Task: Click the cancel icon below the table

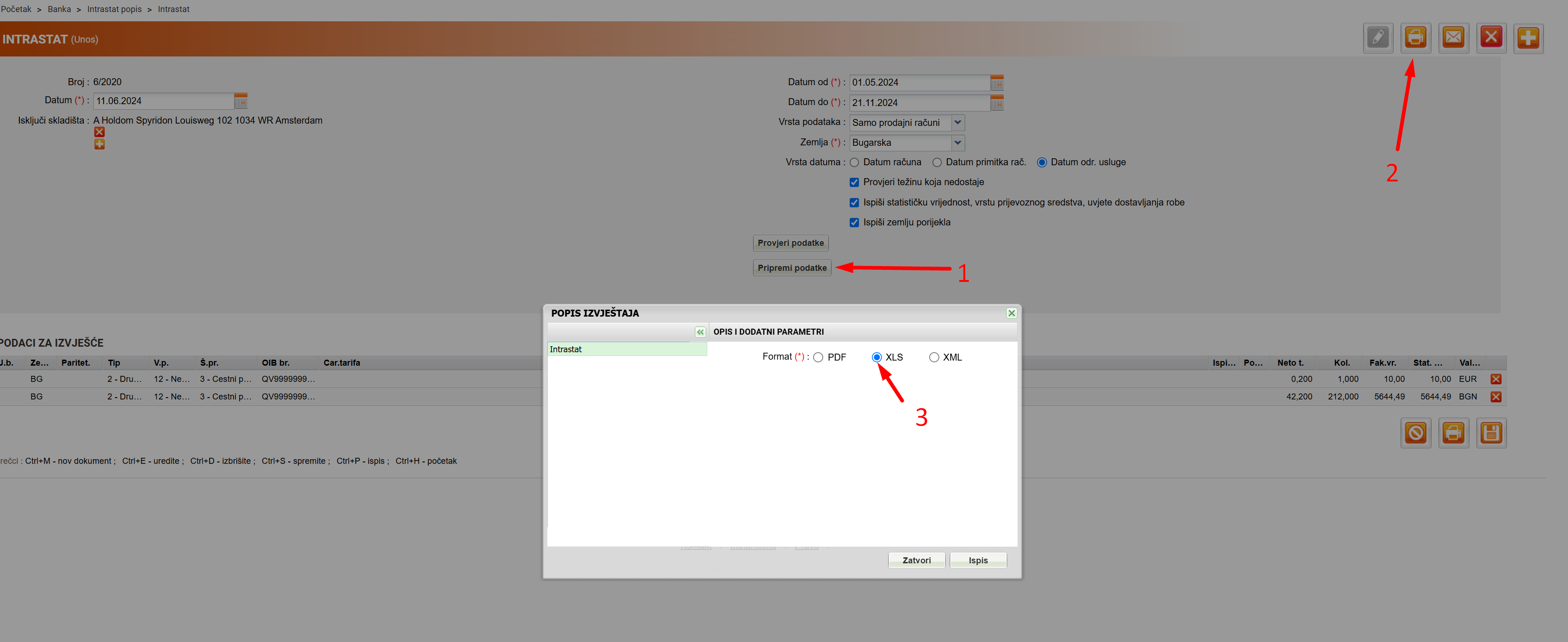Action: [x=1415, y=433]
